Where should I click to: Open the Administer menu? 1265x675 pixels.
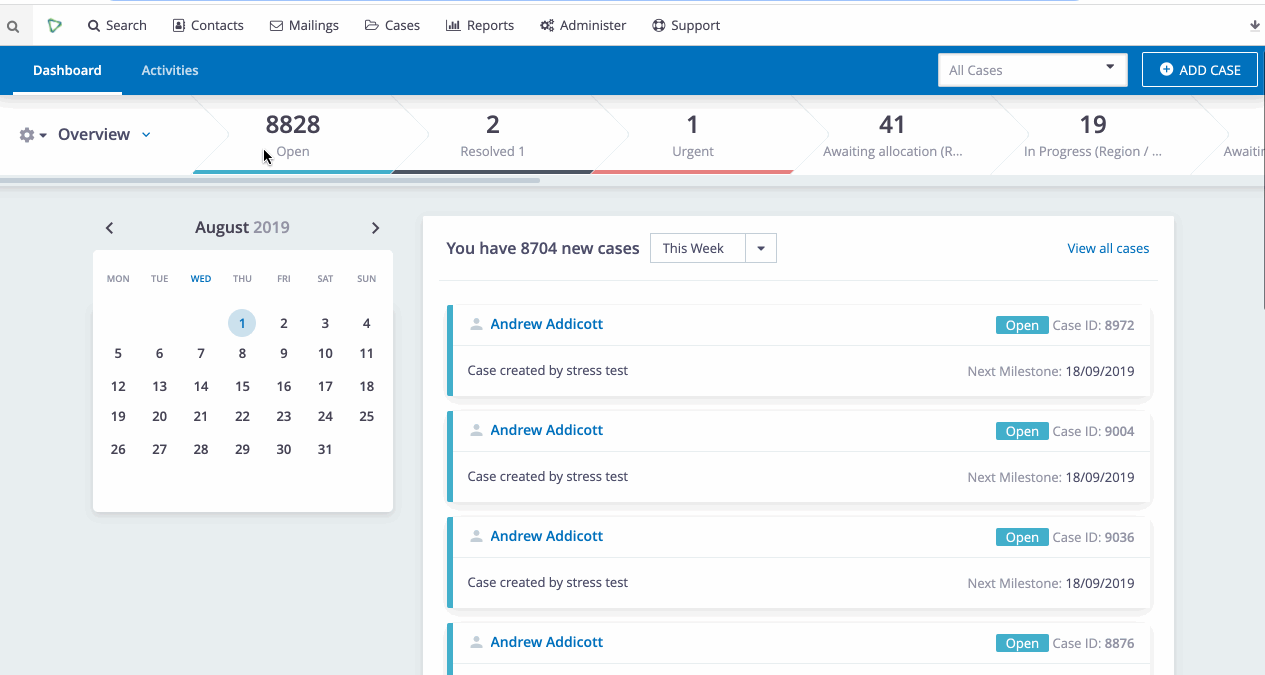pyautogui.click(x=583, y=25)
